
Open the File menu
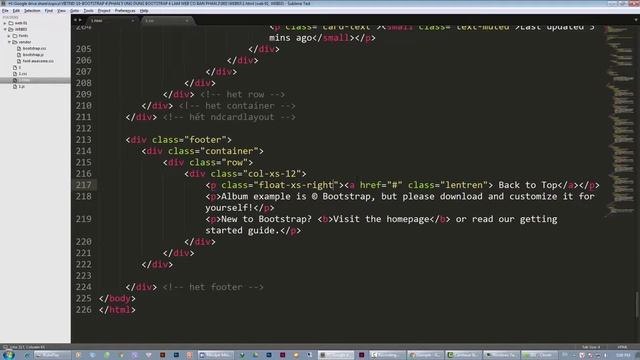click(x=5, y=11)
